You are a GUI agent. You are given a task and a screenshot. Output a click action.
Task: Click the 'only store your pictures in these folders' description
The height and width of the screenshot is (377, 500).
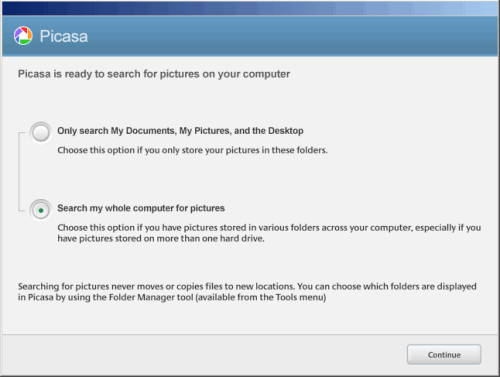tap(192, 150)
